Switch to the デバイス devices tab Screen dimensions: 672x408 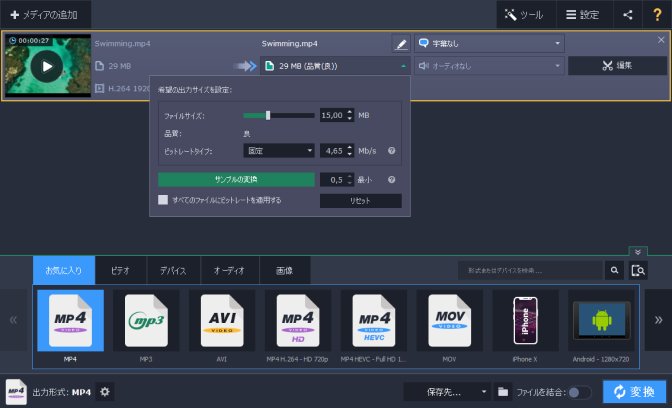[x=173, y=270]
